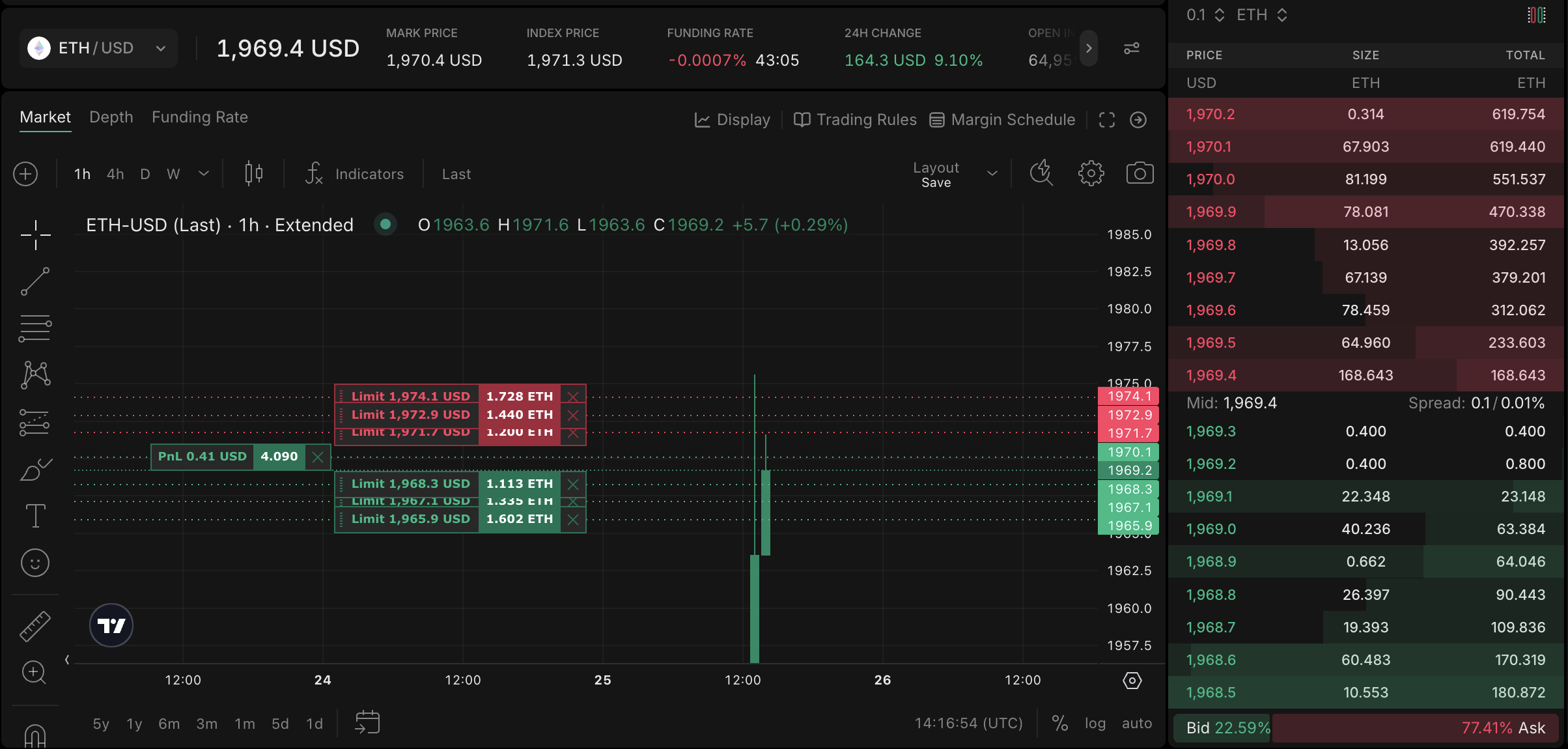The height and width of the screenshot is (749, 1568).
Task: Select the ruler measurement tool
Action: tap(35, 627)
